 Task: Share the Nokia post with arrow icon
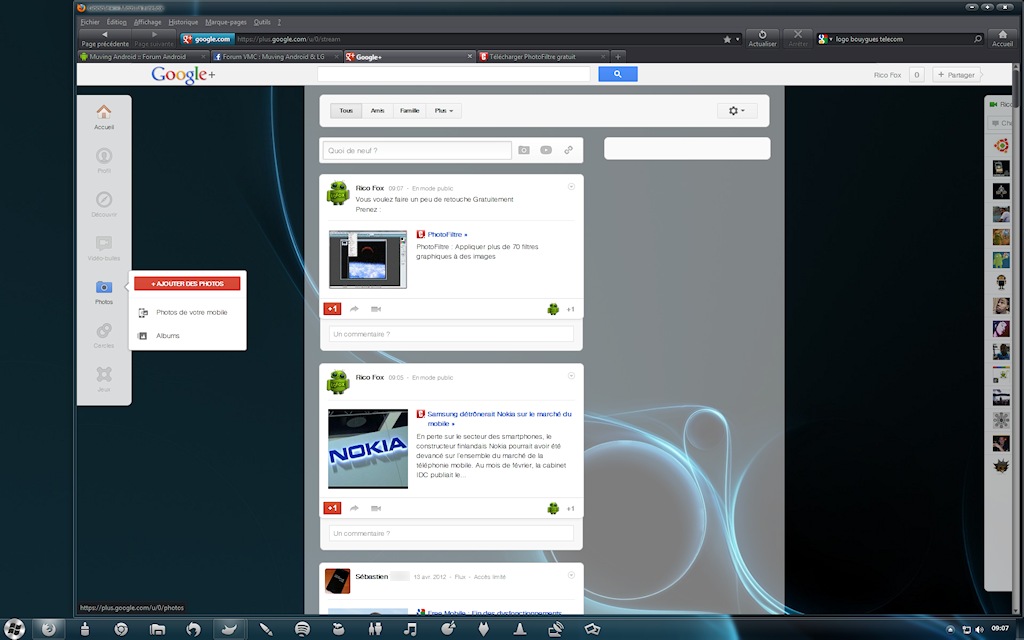354,508
